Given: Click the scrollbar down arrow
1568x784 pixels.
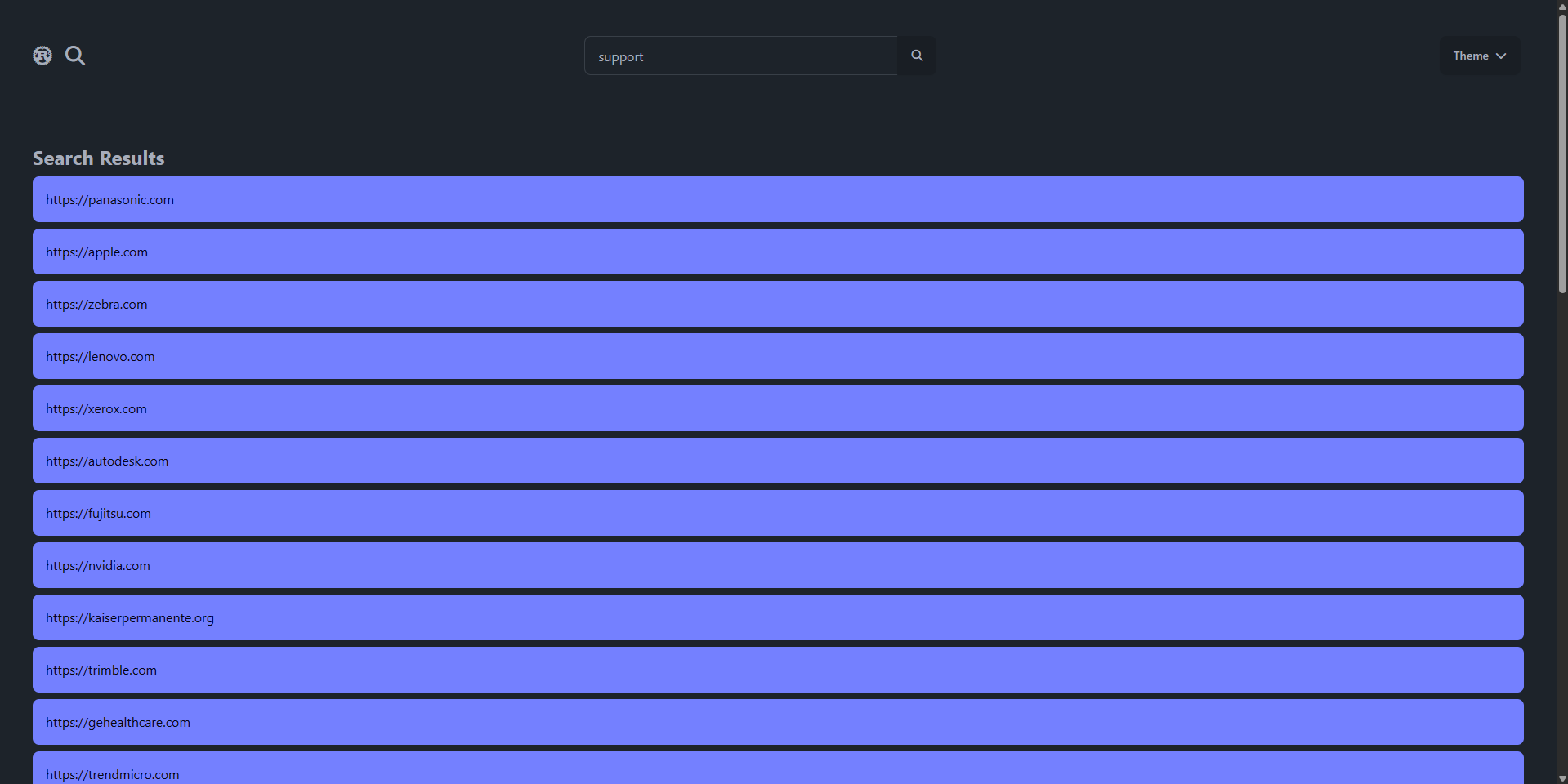Looking at the screenshot, I should [1562, 778].
